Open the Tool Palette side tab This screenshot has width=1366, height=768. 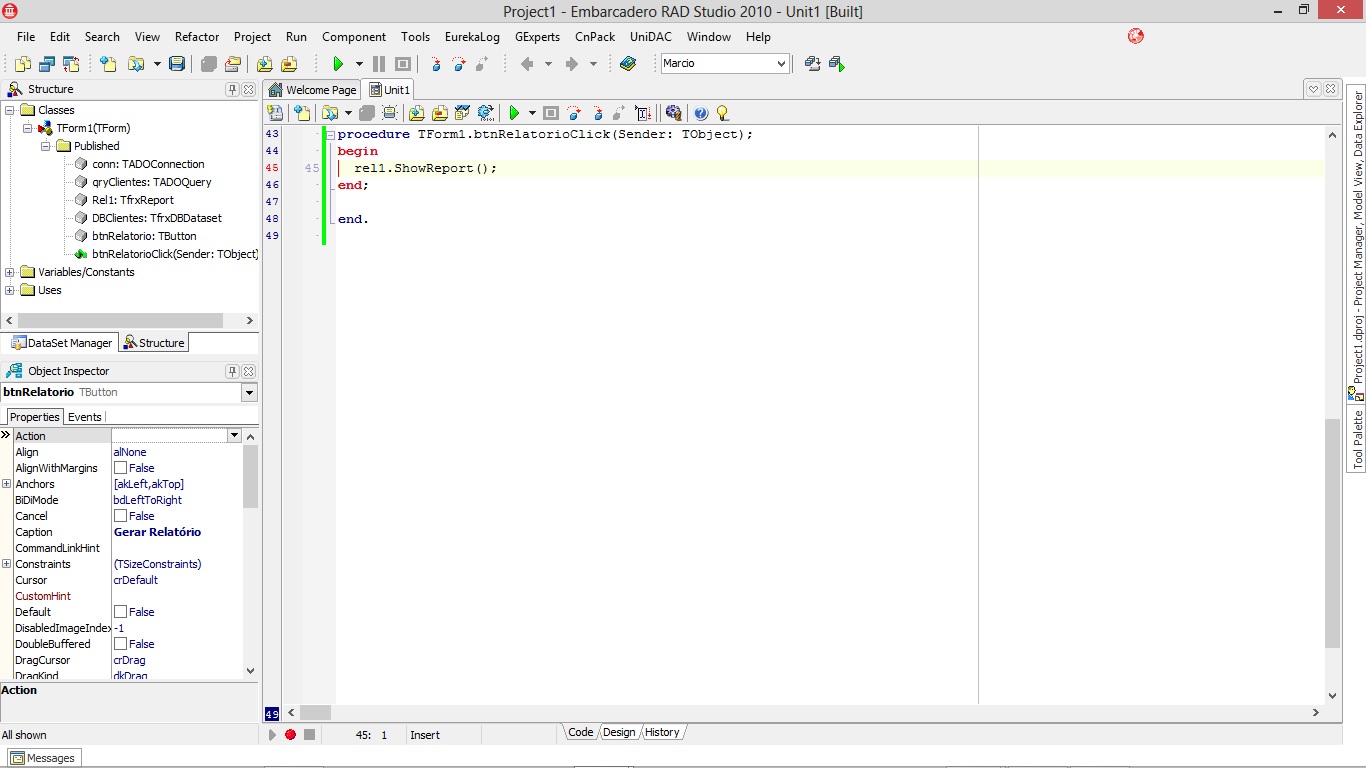click(1357, 440)
